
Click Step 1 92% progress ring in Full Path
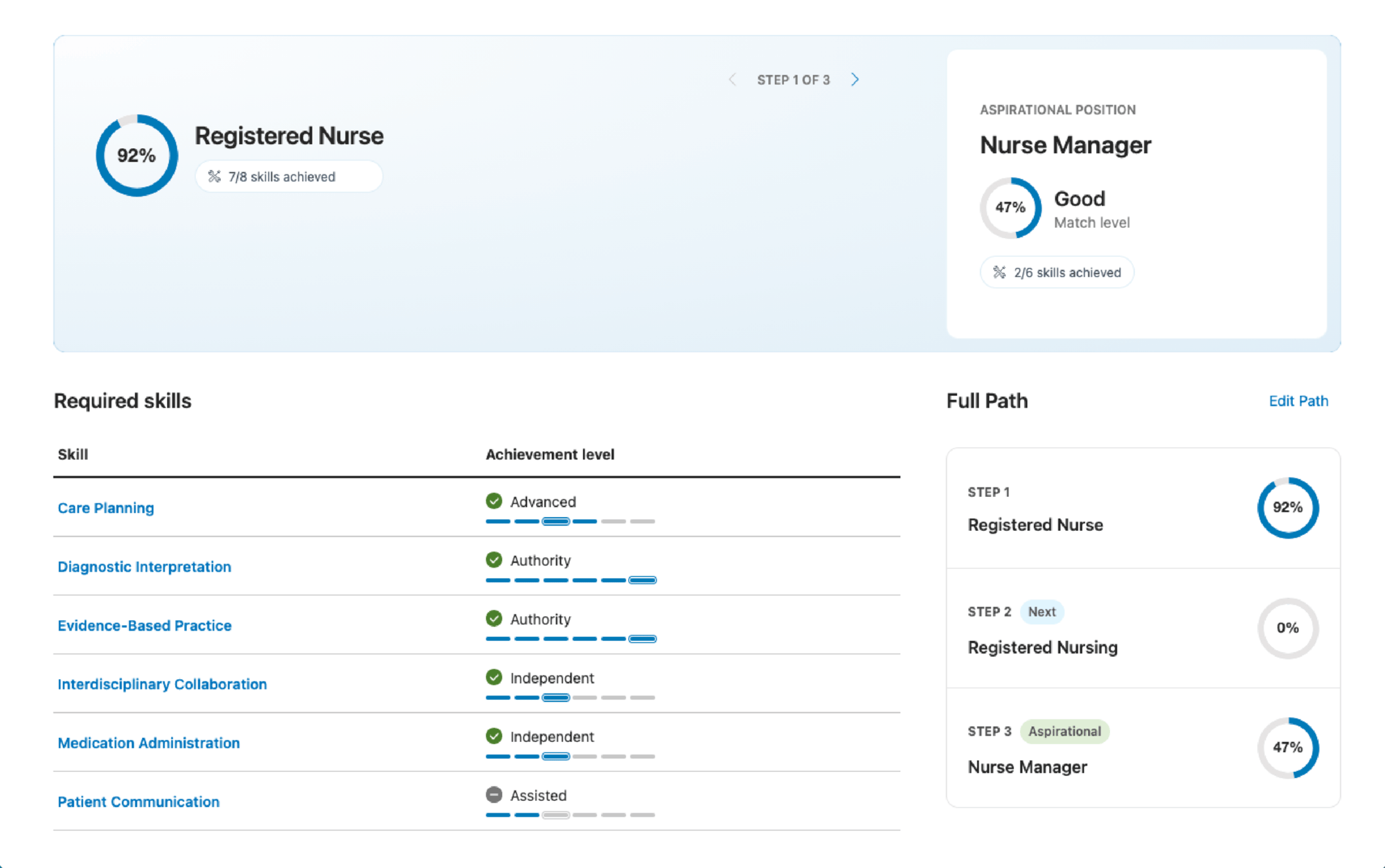pos(1288,507)
